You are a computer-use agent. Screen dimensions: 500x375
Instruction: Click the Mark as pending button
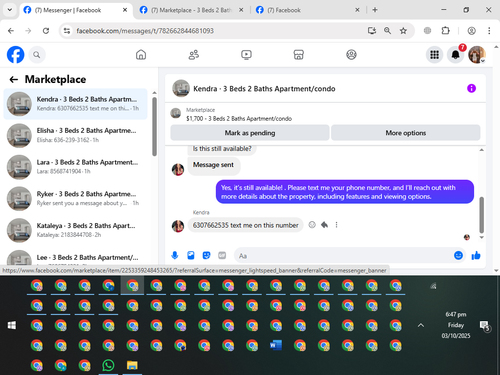point(250,133)
